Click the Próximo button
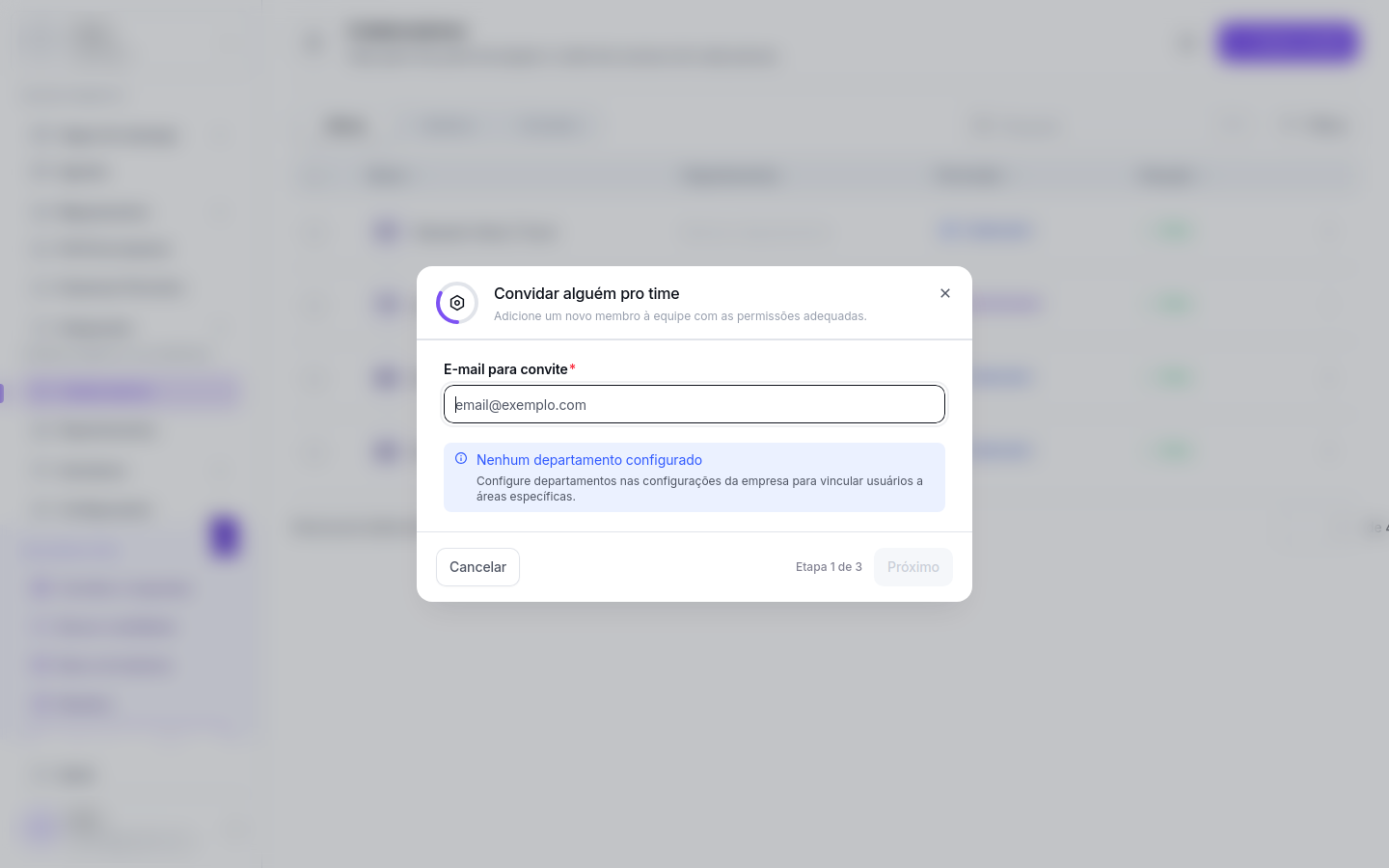 (x=913, y=567)
